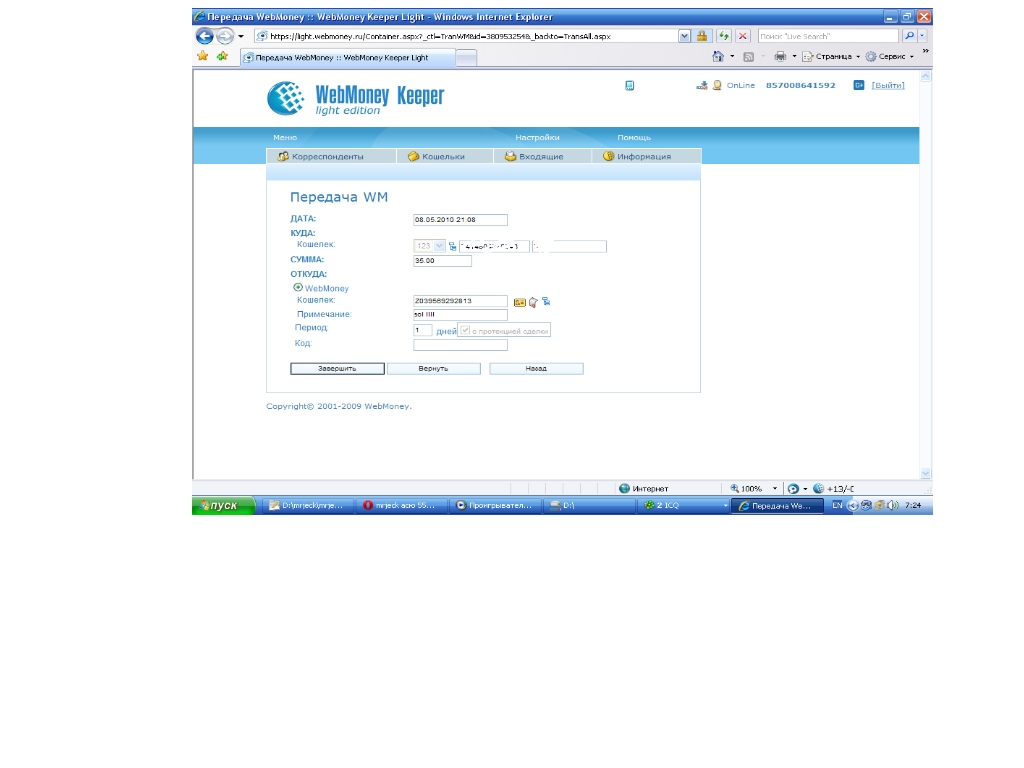Open the search provider options dropdown
Viewport: 1024px width, 768px height.
tap(922, 37)
